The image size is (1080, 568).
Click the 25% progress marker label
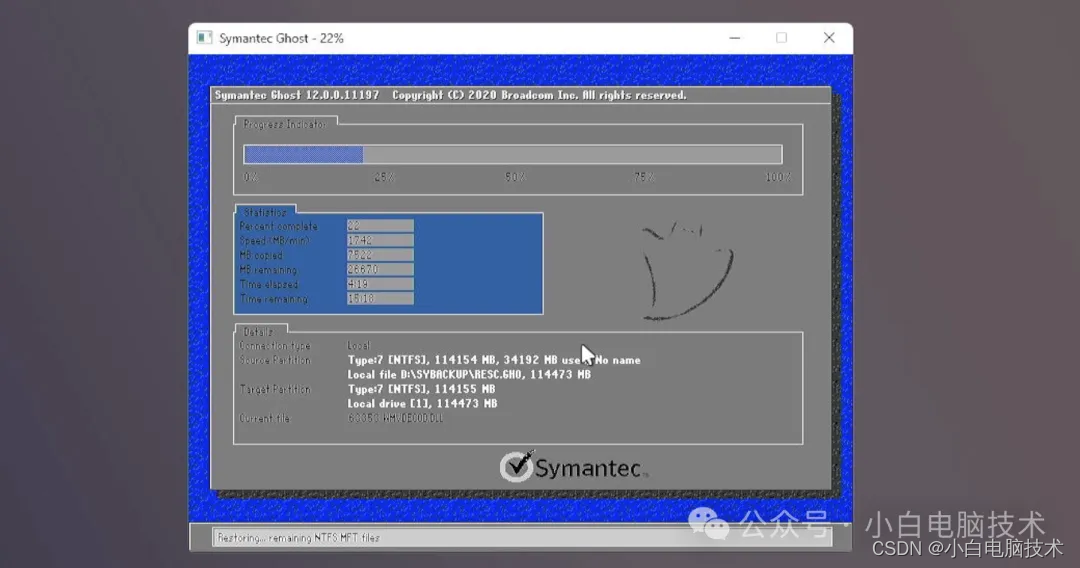(384, 177)
